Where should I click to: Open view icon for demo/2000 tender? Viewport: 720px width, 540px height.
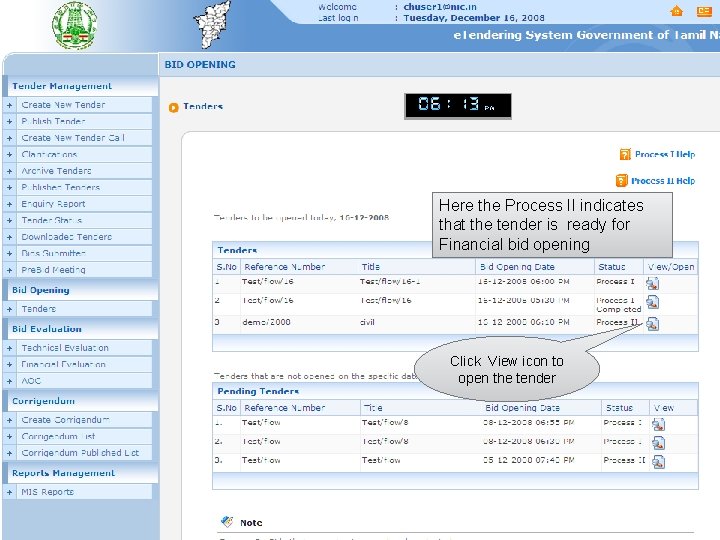click(x=652, y=324)
